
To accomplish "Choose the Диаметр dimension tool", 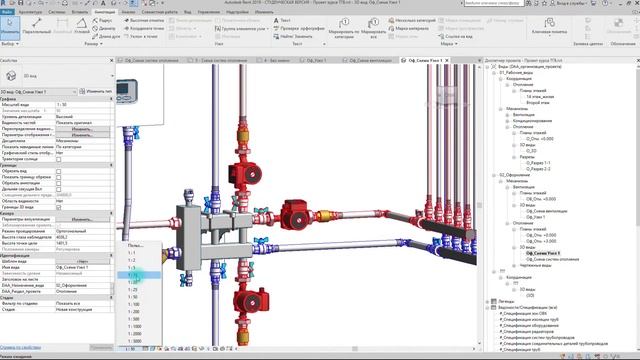I will pyautogui.click(x=104, y=28).
